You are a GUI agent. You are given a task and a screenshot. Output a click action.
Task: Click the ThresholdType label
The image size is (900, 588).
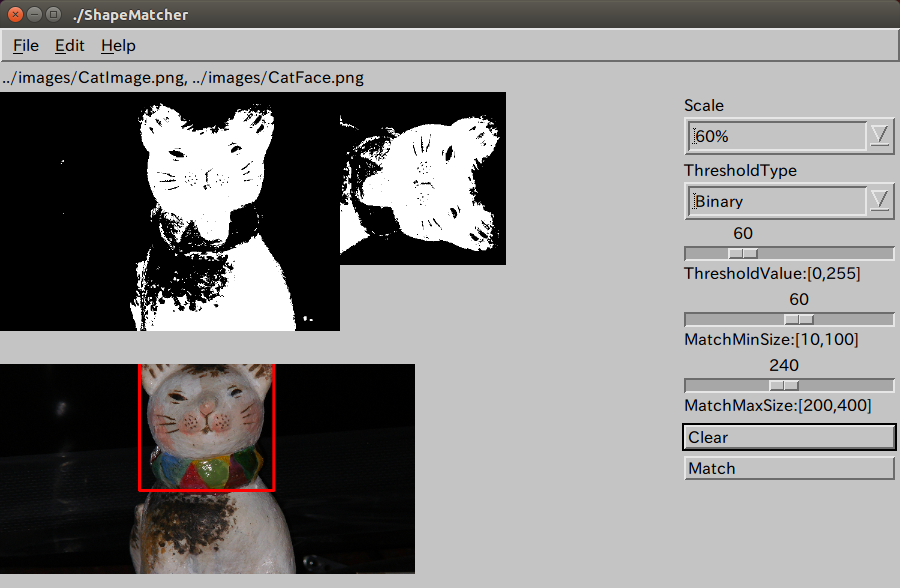pyautogui.click(x=740, y=171)
